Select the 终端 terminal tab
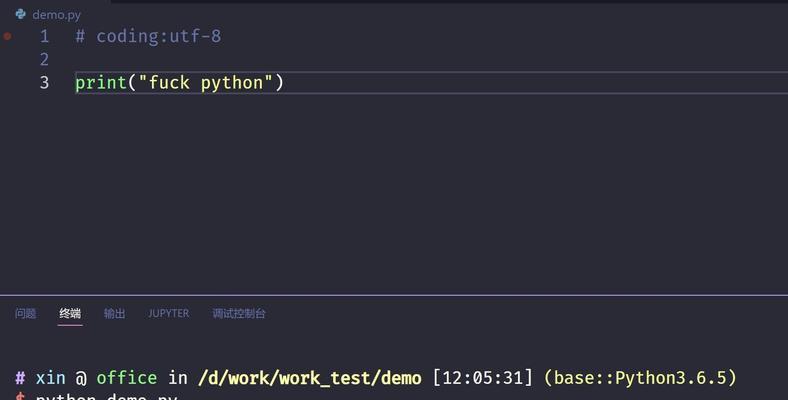 click(70, 314)
